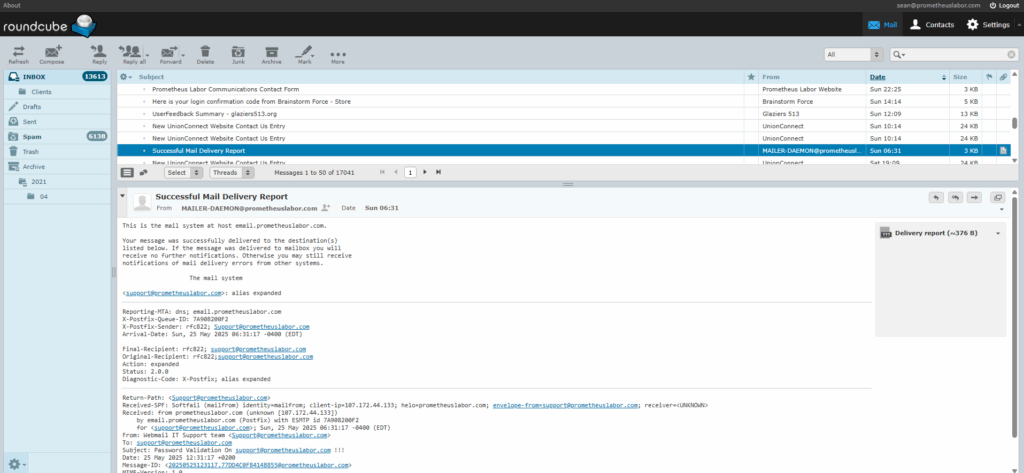Image resolution: width=1024 pixels, height=473 pixels.
Task: Open the Reply all dropdown arrow
Action: (147, 55)
